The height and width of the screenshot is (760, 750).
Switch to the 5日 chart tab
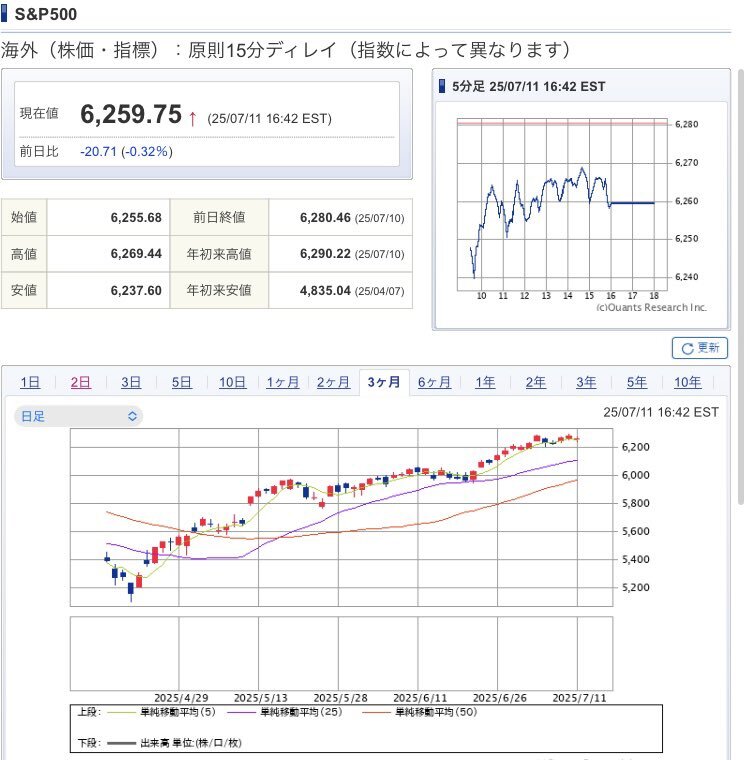click(181, 382)
